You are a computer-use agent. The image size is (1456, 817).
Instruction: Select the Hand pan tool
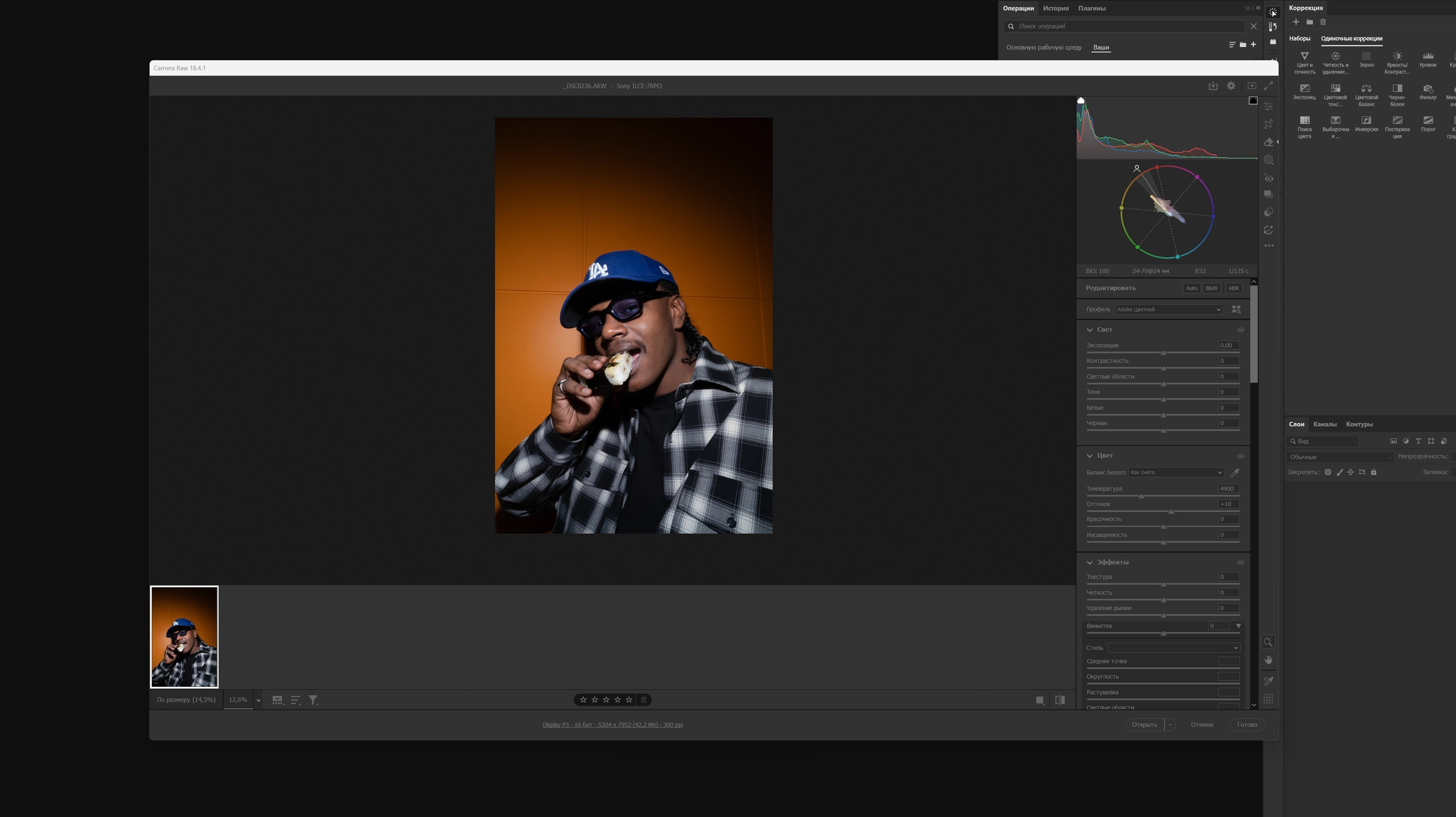(x=1268, y=660)
